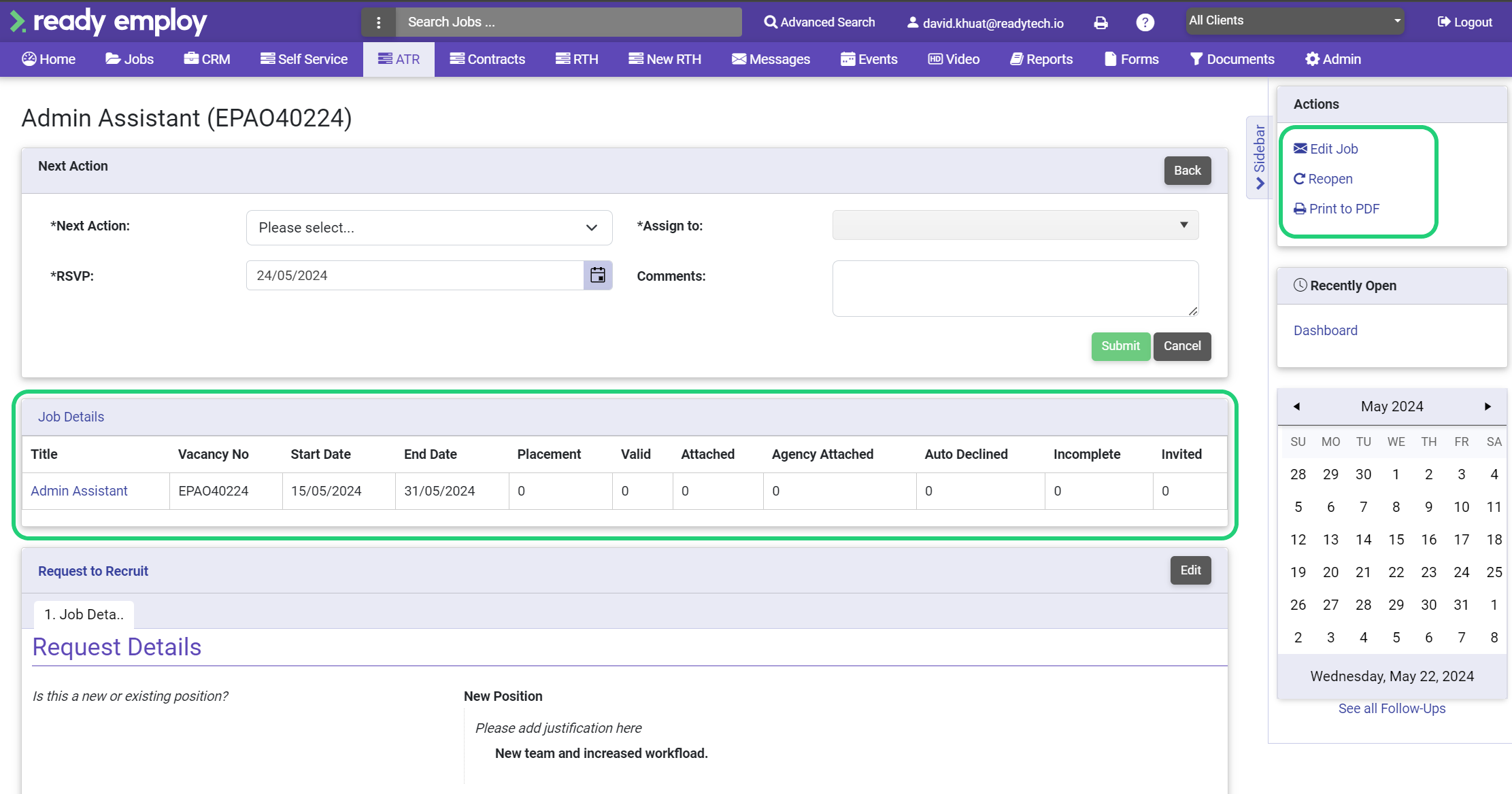The width and height of the screenshot is (1512, 794).
Task: Open the Video menu
Action: click(x=954, y=59)
